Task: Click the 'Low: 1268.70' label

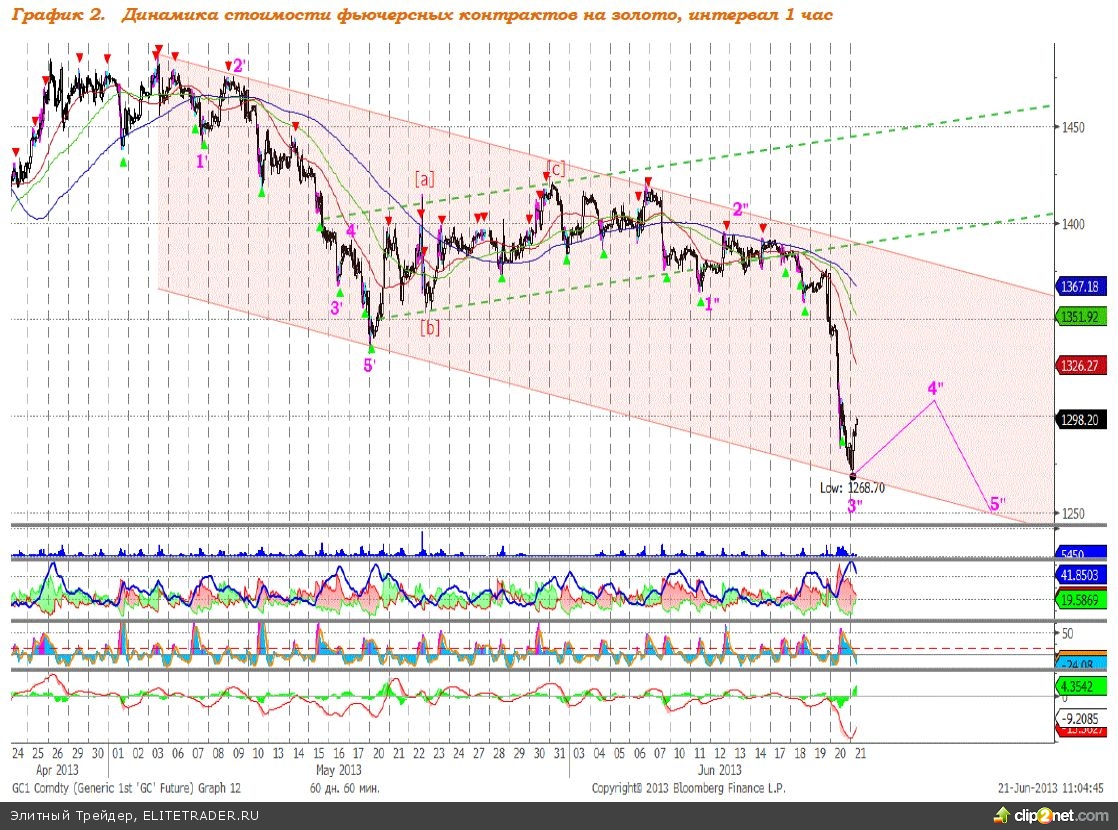Action: point(853,488)
